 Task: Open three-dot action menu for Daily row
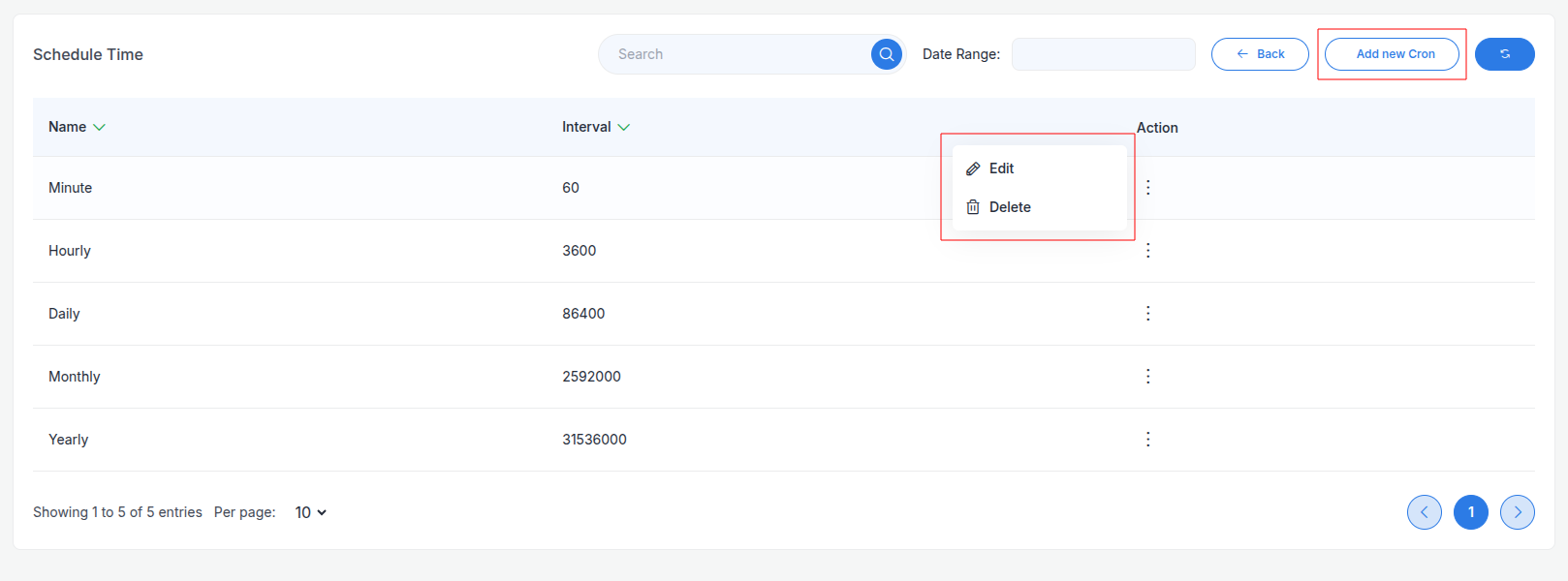point(1147,314)
